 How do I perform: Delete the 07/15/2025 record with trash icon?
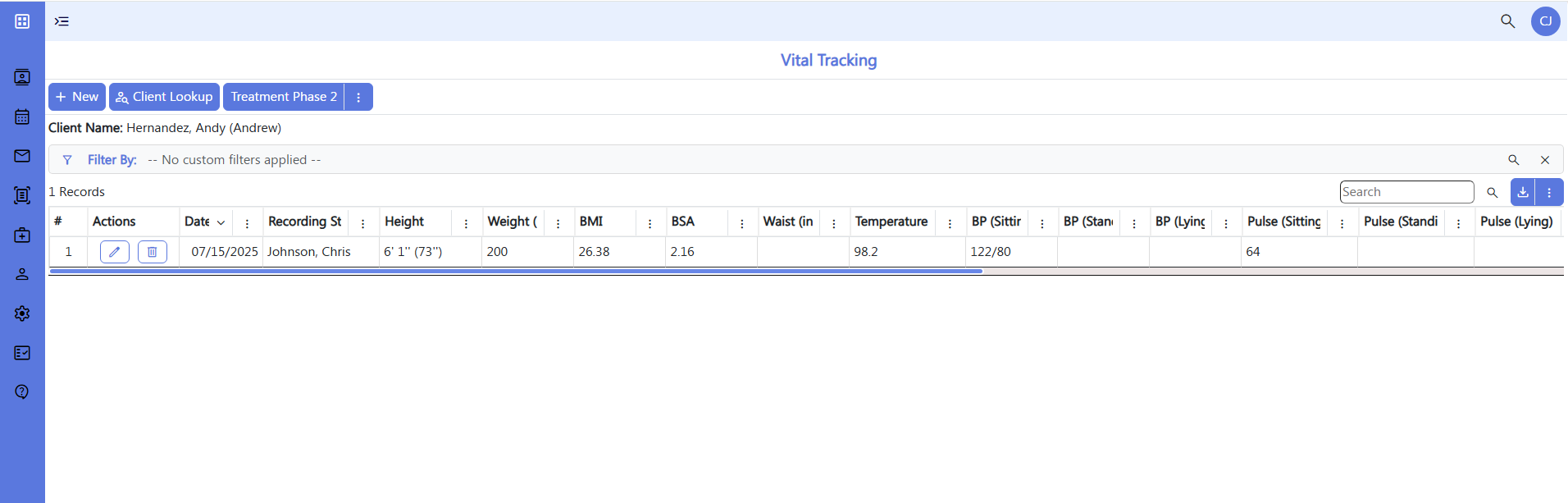[153, 252]
